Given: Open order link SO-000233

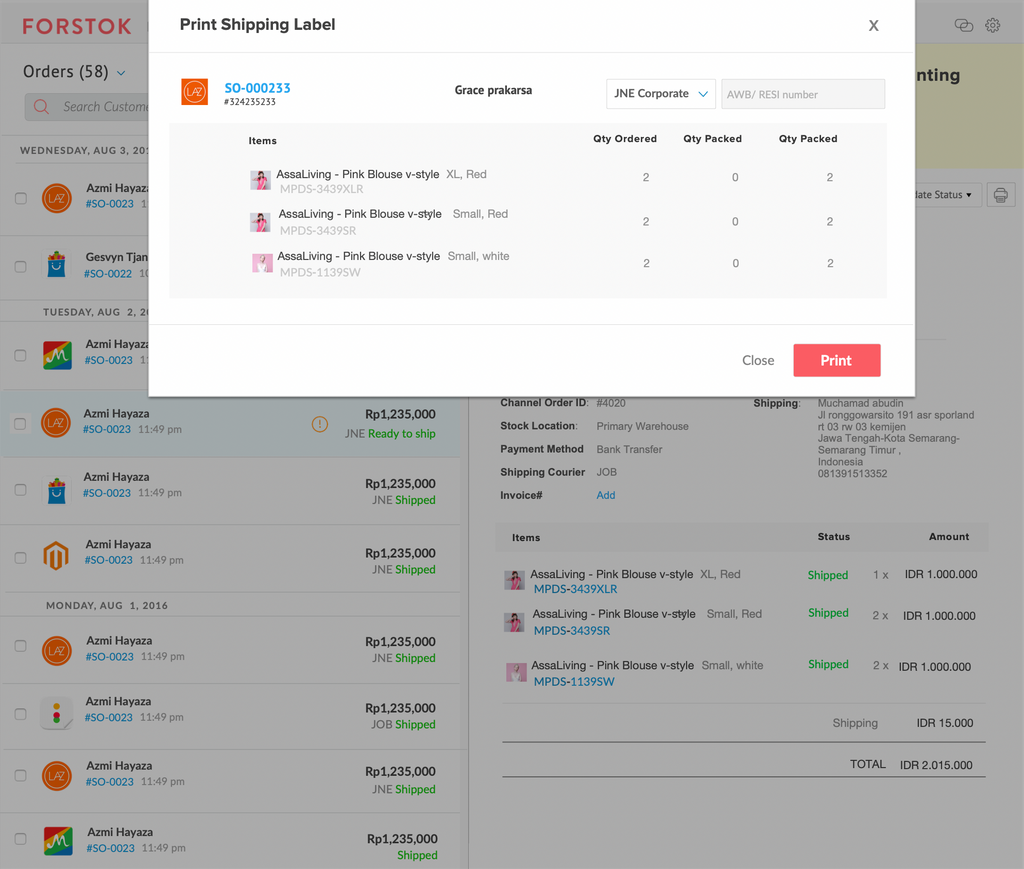Looking at the screenshot, I should (x=257, y=88).
